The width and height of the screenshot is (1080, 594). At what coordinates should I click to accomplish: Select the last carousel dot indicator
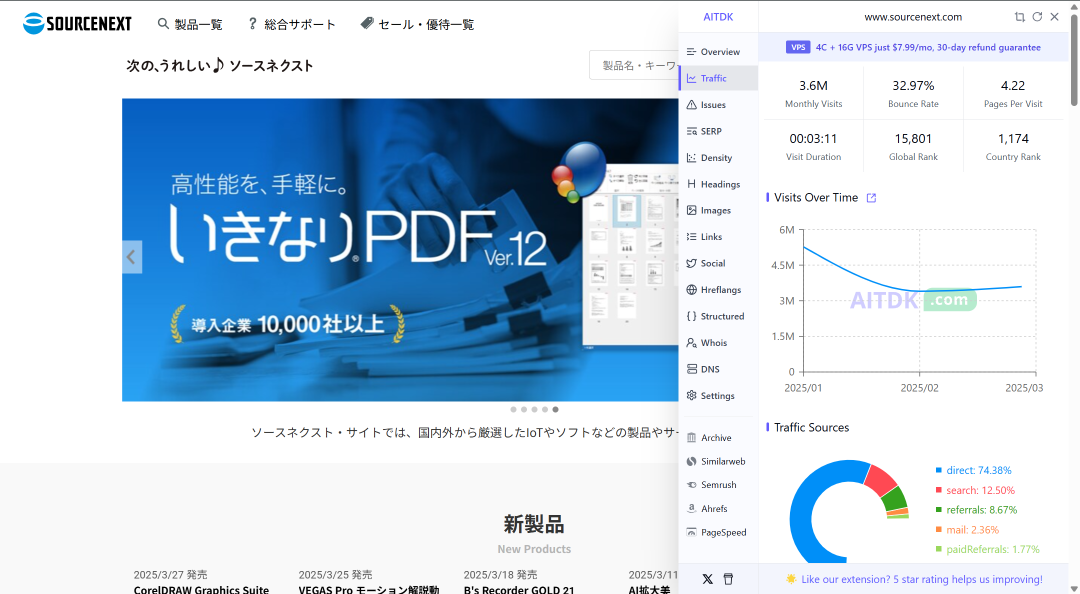[x=555, y=409]
